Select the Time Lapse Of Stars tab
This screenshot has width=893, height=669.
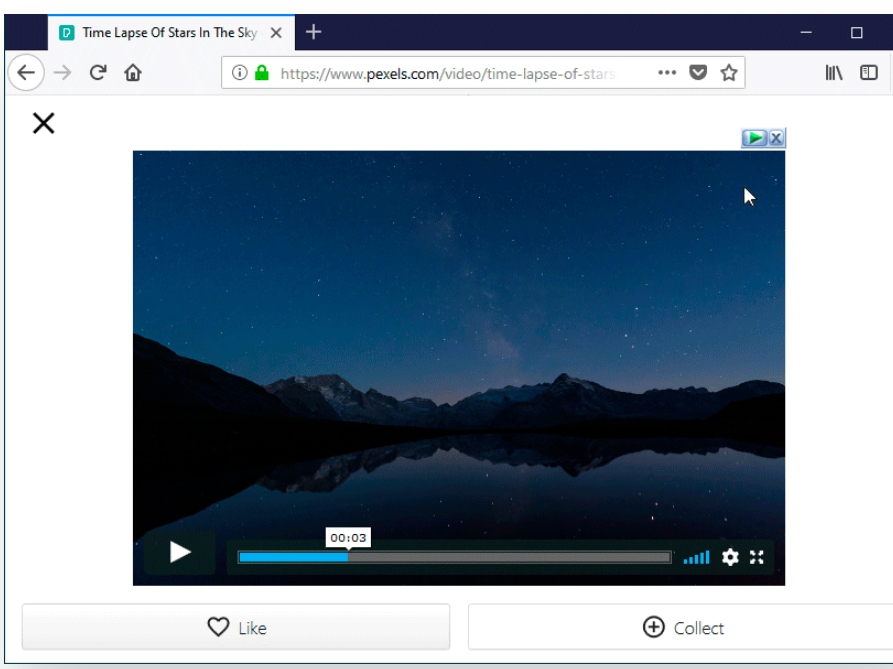tap(171, 32)
